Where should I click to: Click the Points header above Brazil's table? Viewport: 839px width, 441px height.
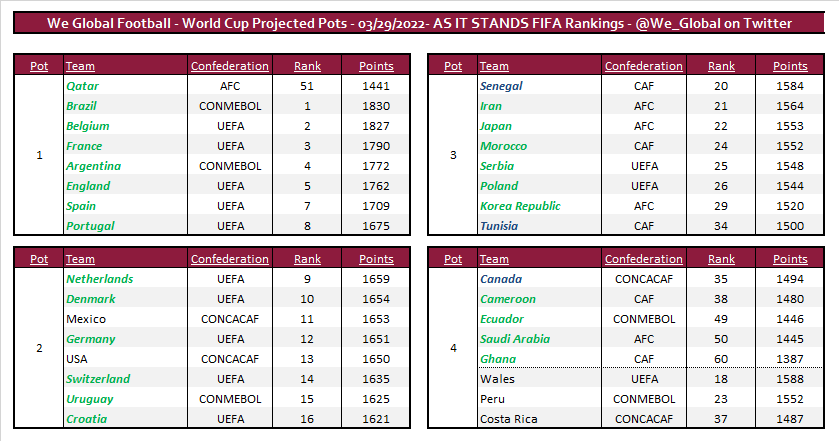coord(376,66)
